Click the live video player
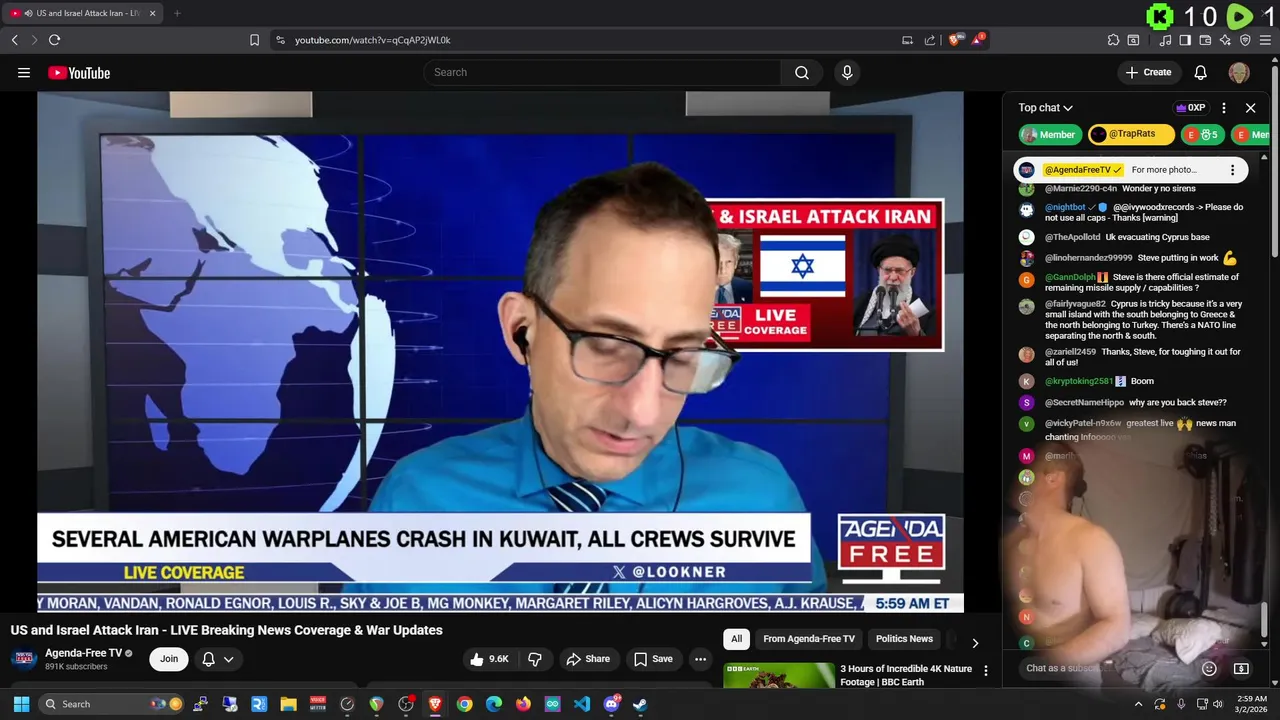The image size is (1280, 720). click(500, 351)
